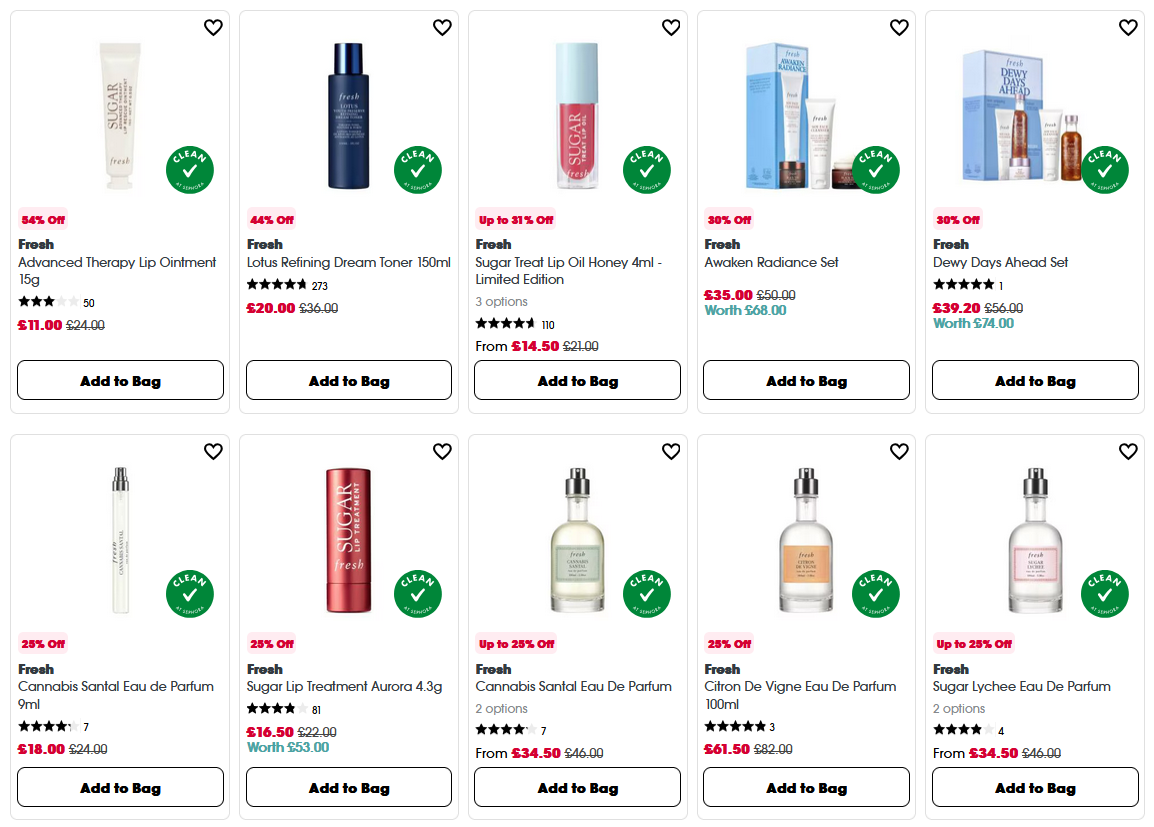Open the 2 options selector for Sugar Lychee Eau De Parfum
This screenshot has height=827, width=1154.
[960, 708]
